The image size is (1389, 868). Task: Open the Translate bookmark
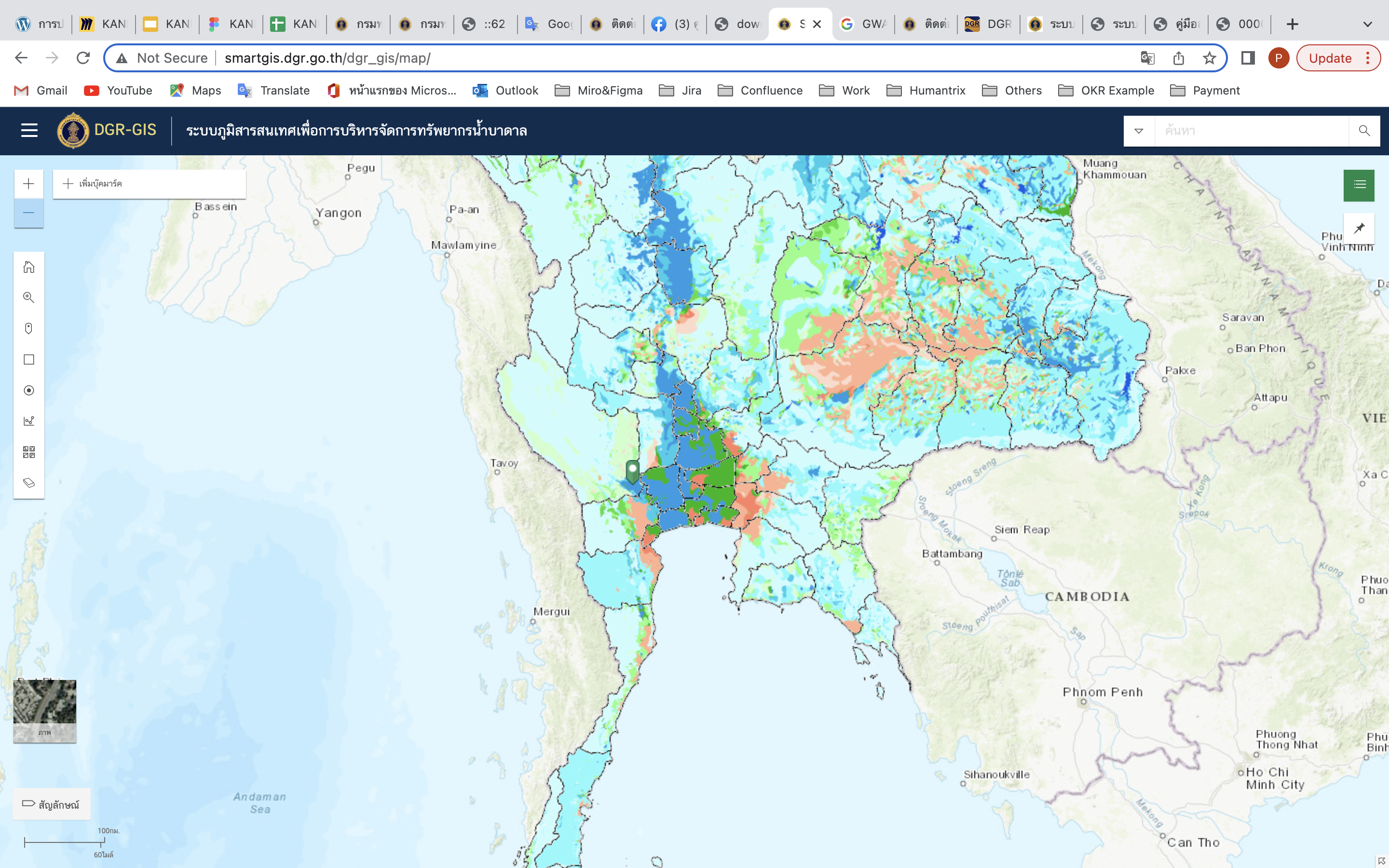[x=273, y=91]
